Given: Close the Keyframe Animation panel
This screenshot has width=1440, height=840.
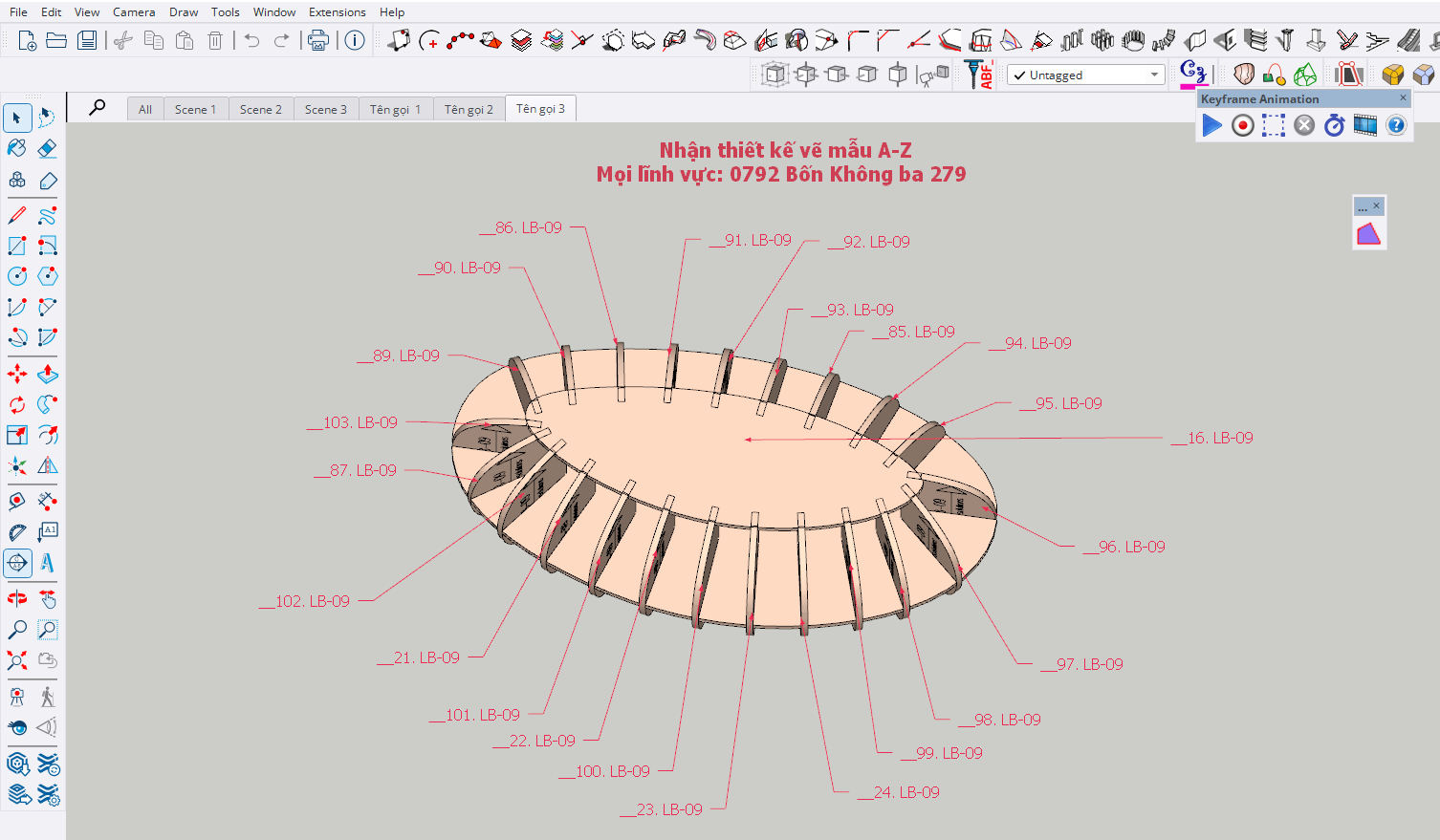Looking at the screenshot, I should pyautogui.click(x=1403, y=97).
